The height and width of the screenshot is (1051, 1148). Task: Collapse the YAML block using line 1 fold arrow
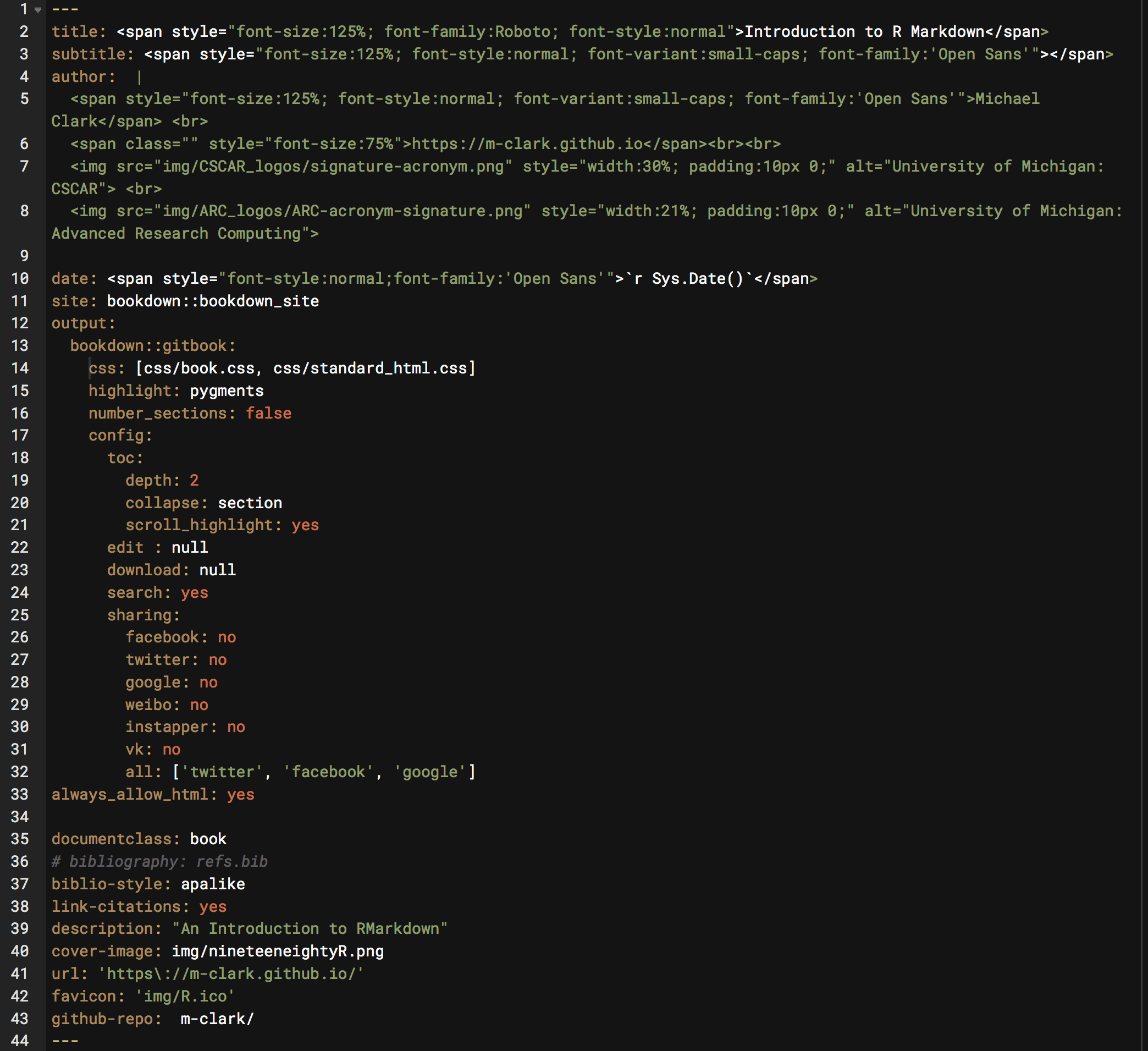tap(38, 10)
